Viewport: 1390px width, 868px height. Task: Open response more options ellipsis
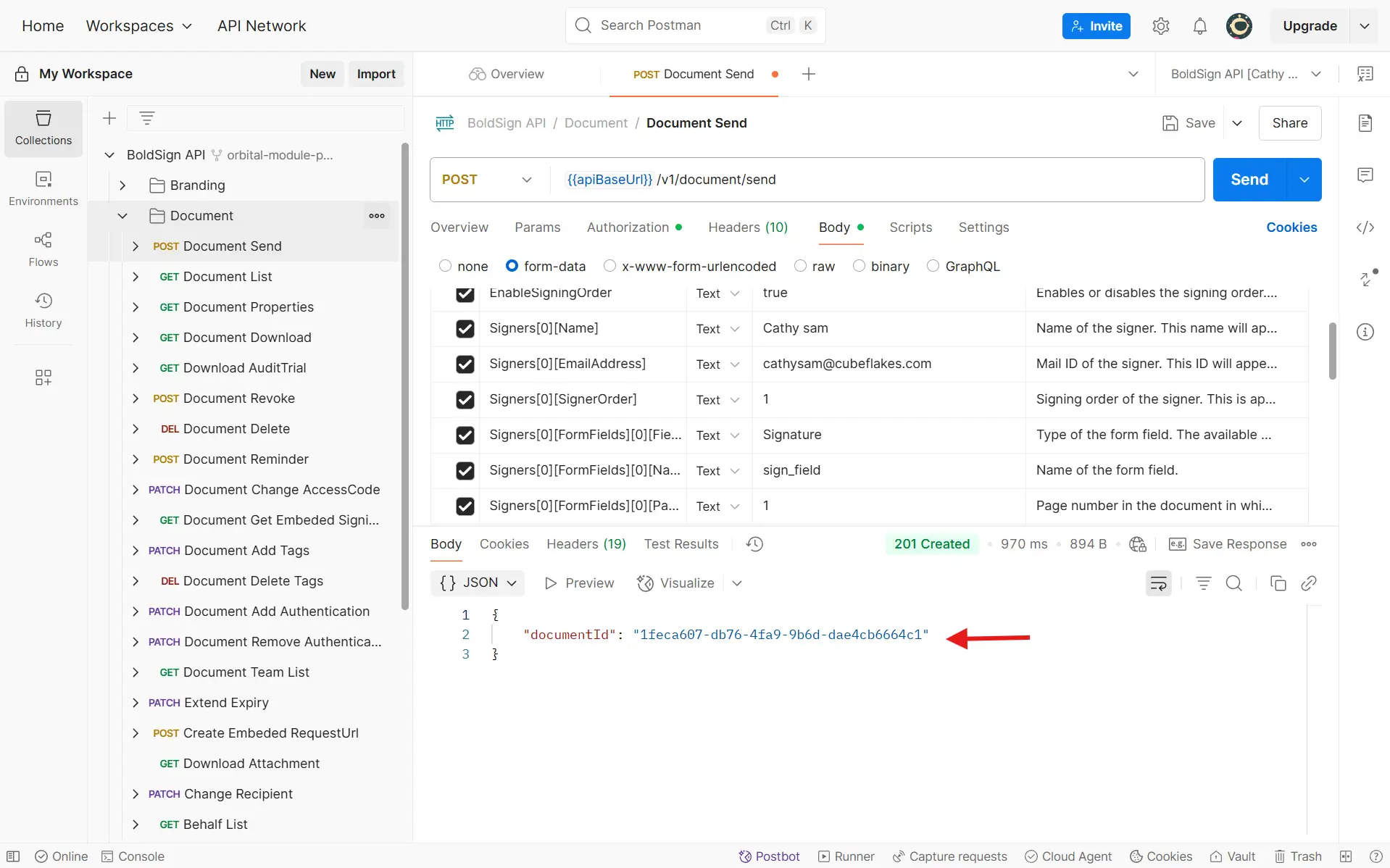1309,544
